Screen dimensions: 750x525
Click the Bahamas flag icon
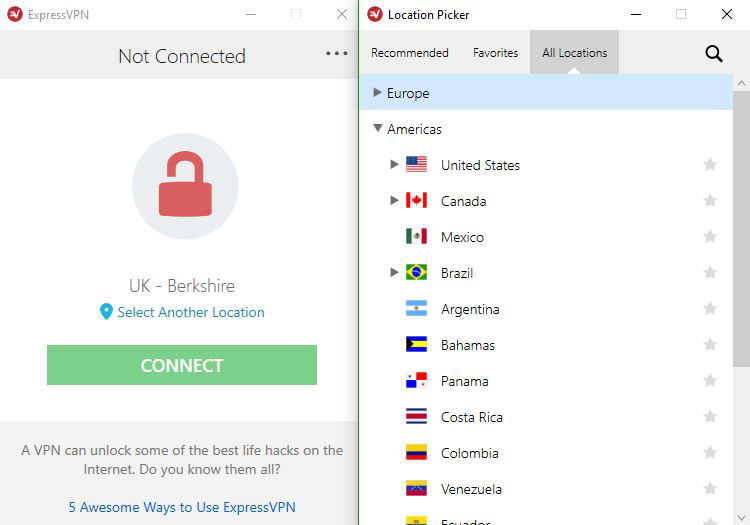[x=416, y=344]
